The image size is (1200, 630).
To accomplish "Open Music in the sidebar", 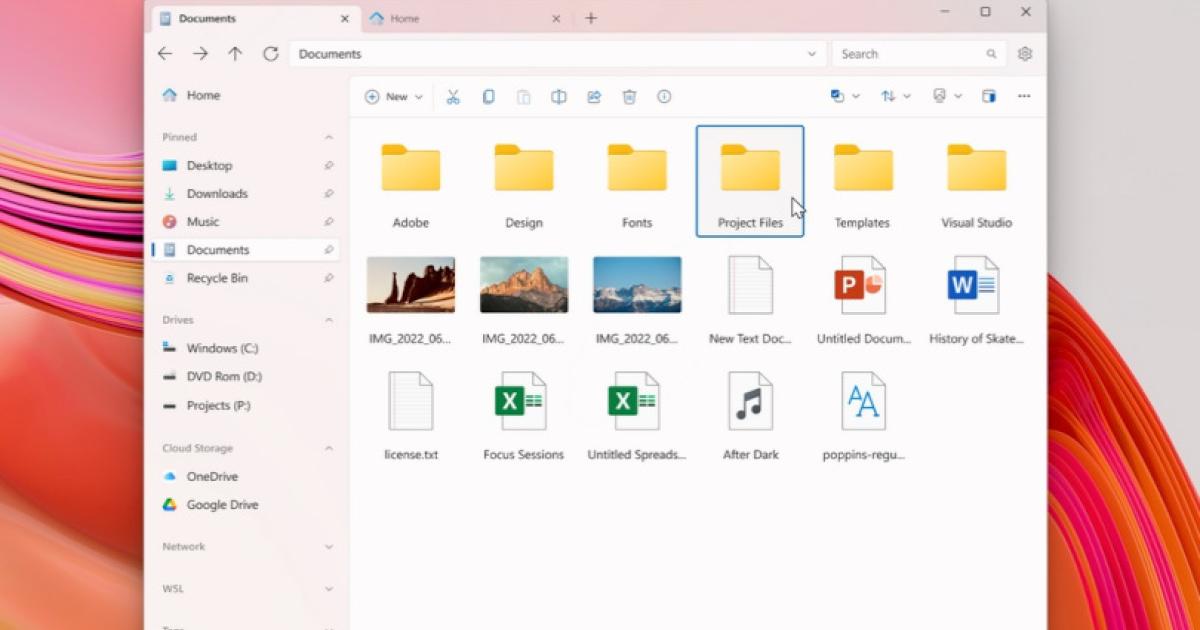I will 246,222.
